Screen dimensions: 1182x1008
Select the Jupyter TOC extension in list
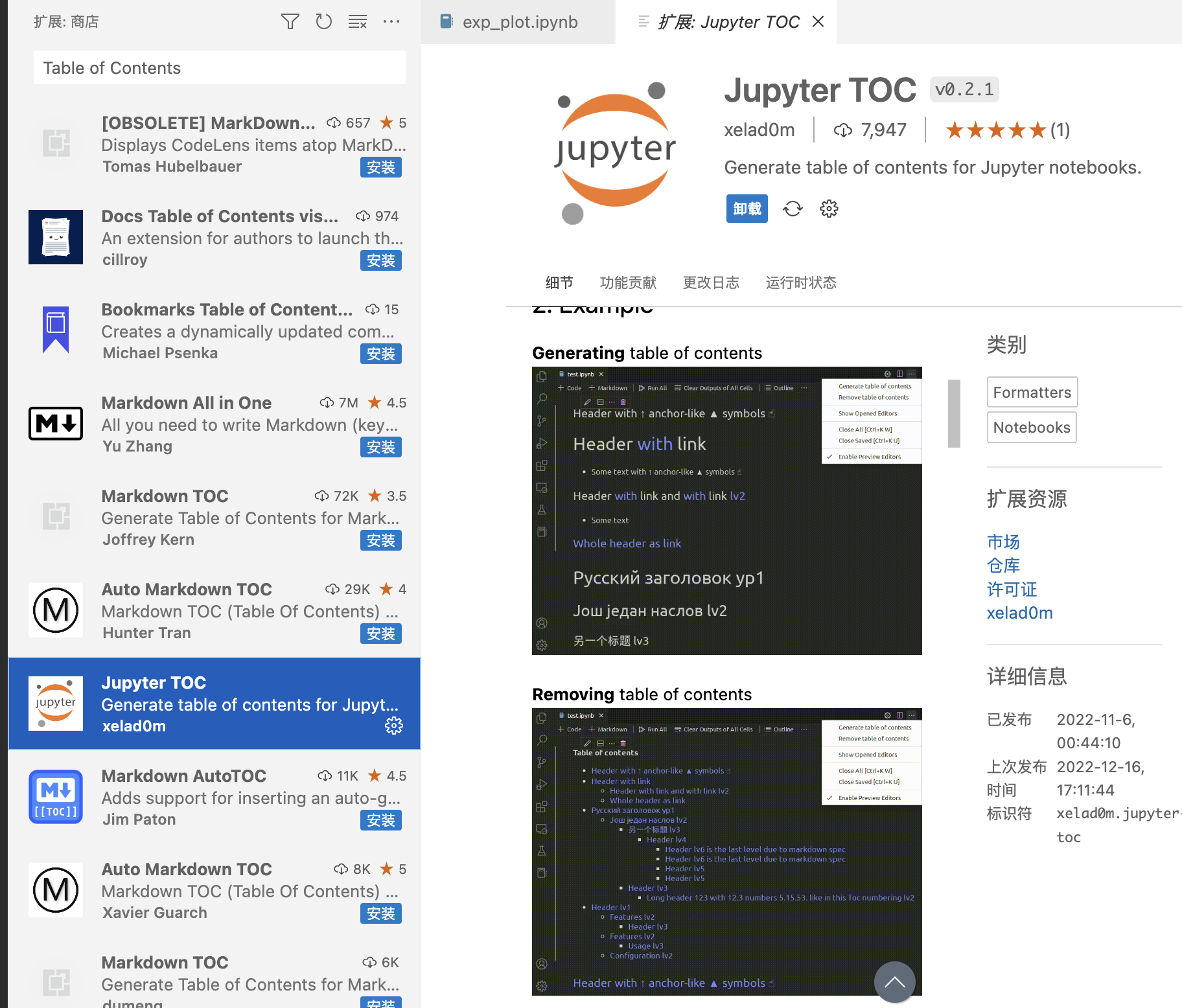[214, 704]
